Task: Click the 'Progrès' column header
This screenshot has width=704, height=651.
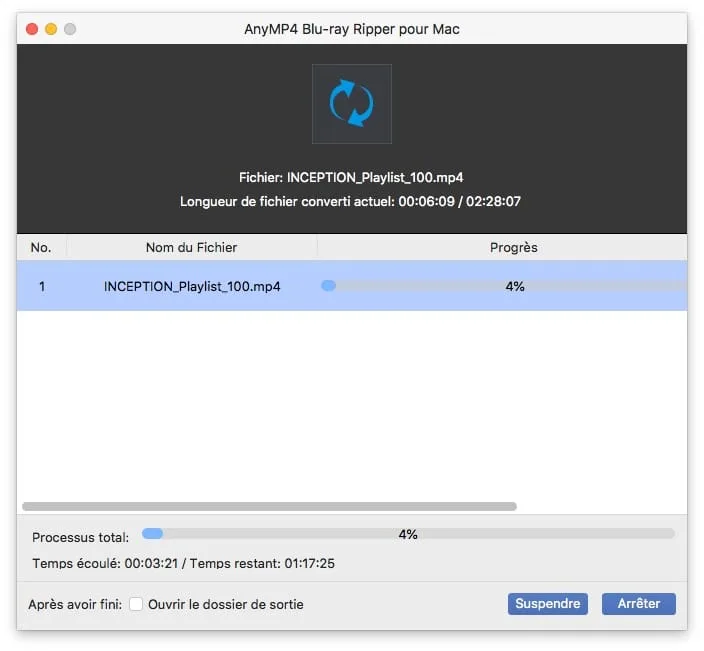Action: pyautogui.click(x=513, y=247)
